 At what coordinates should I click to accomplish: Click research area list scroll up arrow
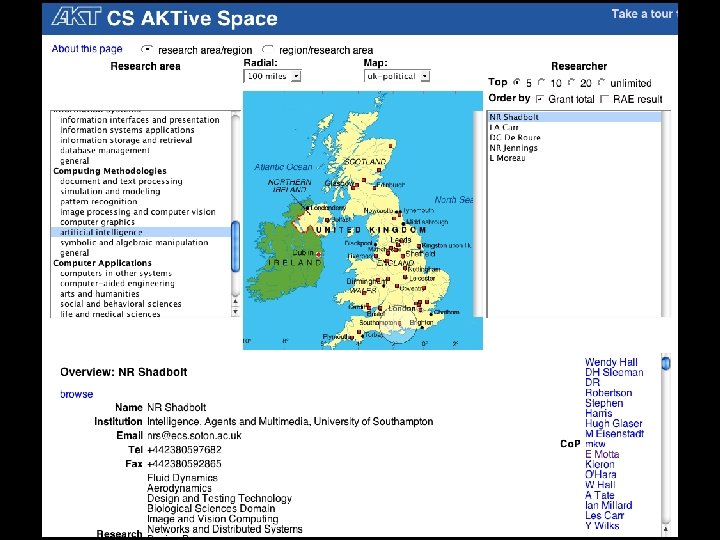coord(236,302)
